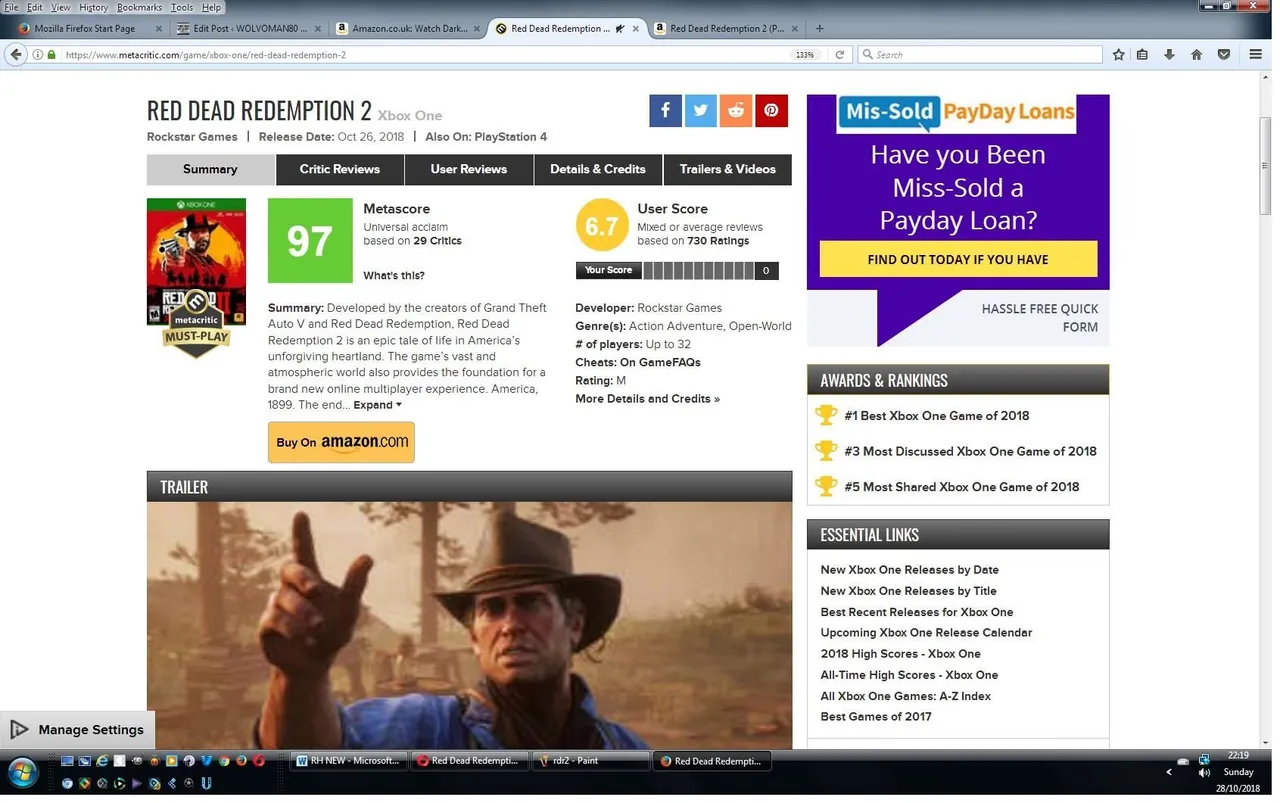Open the 730 Ratings link
The height and width of the screenshot is (803, 1280).
point(718,241)
